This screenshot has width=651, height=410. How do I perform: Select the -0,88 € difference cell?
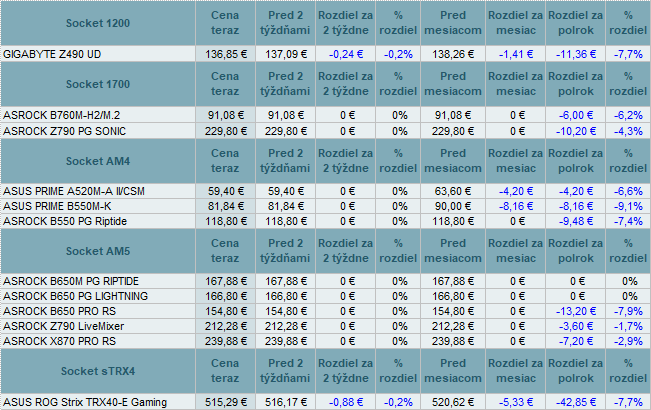pyautogui.click(x=345, y=402)
